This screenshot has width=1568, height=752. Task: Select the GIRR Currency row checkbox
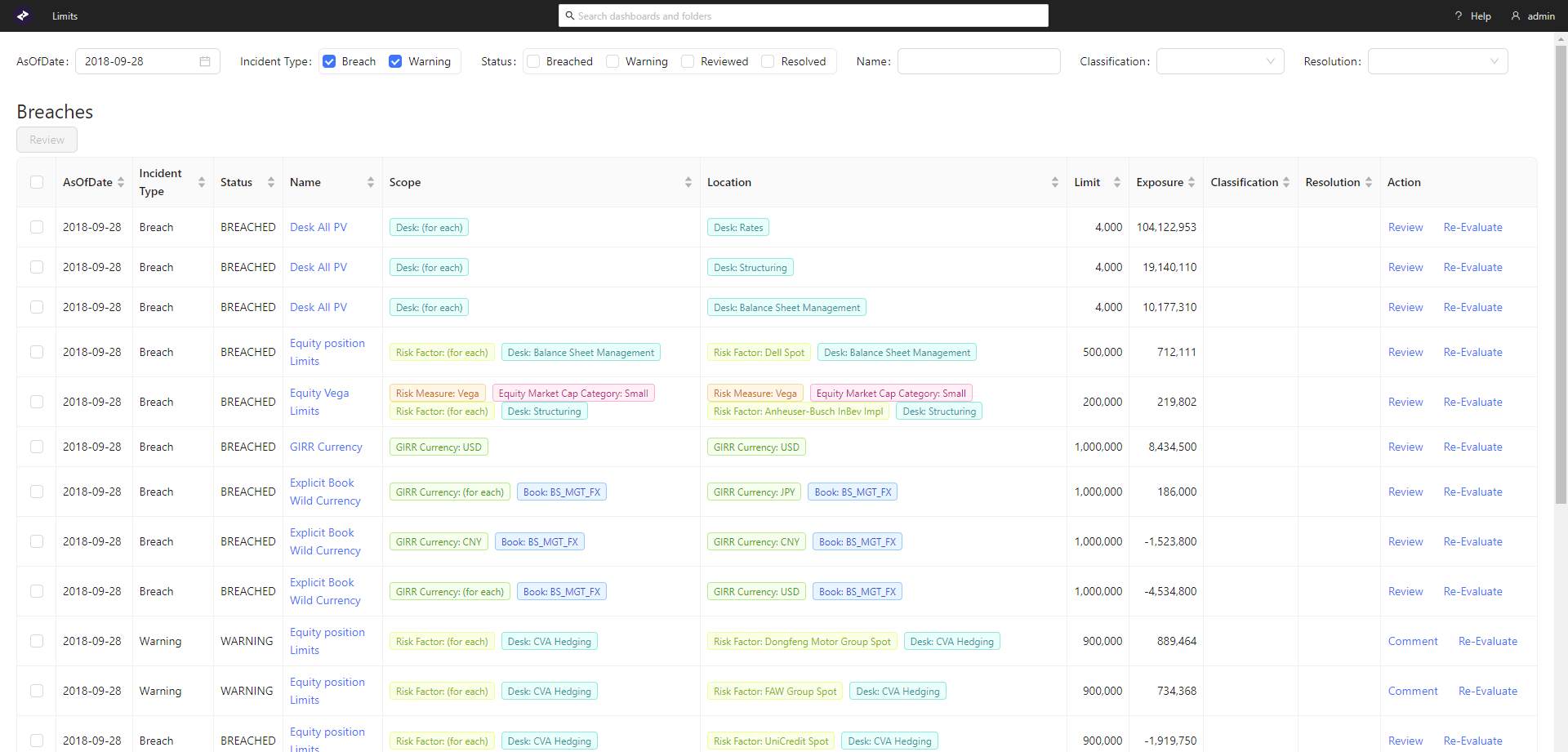[x=37, y=447]
